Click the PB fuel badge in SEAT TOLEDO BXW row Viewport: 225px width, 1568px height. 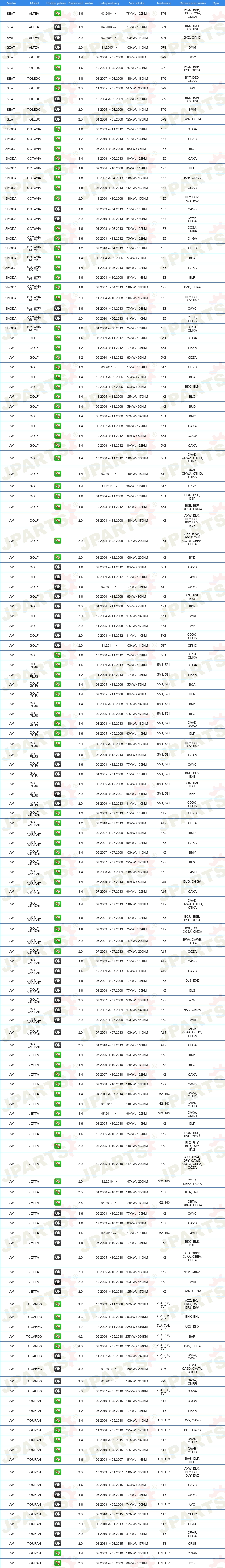(57, 57)
